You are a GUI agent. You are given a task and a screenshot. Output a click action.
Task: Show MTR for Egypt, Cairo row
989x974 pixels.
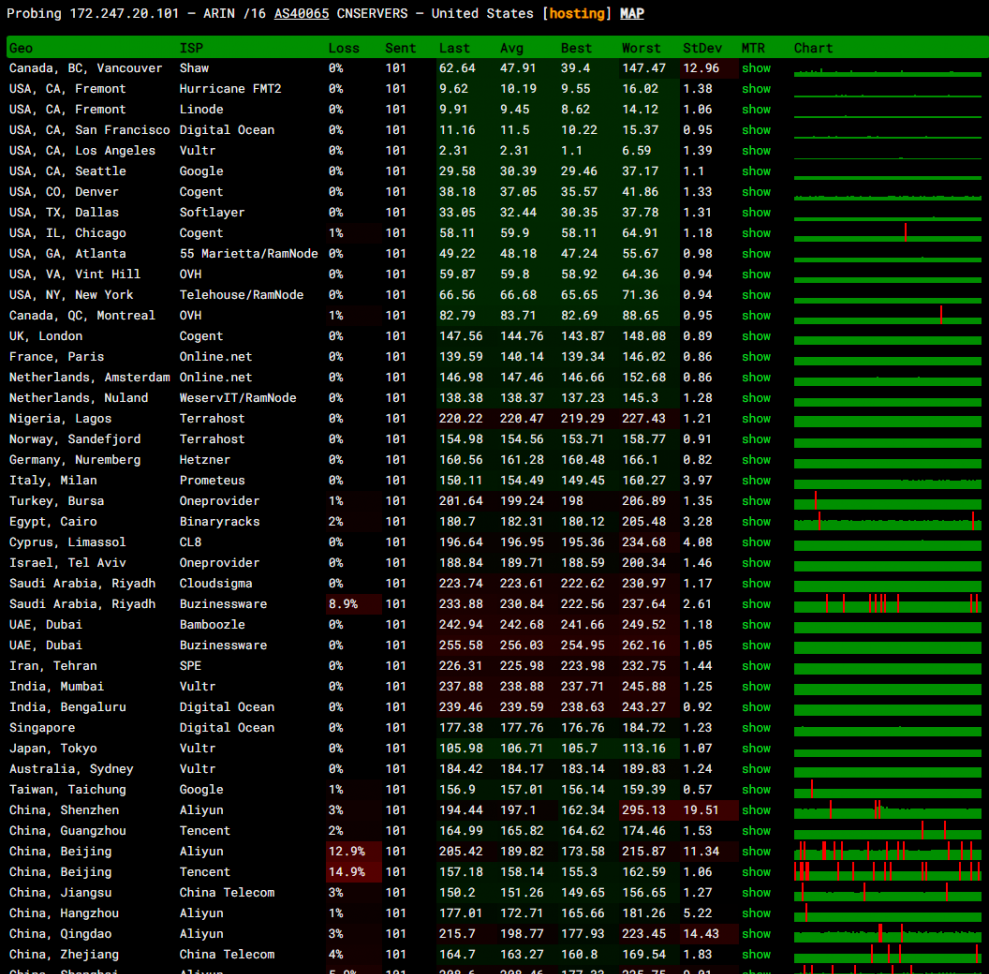click(x=756, y=522)
